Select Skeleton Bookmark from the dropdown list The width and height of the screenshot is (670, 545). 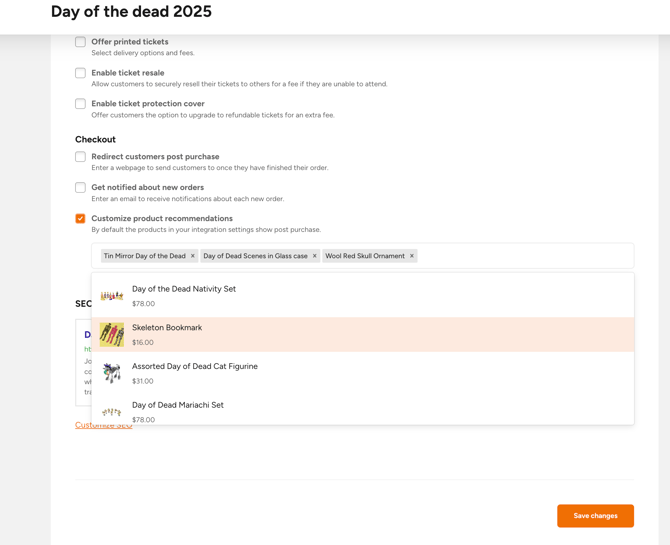[x=363, y=335]
